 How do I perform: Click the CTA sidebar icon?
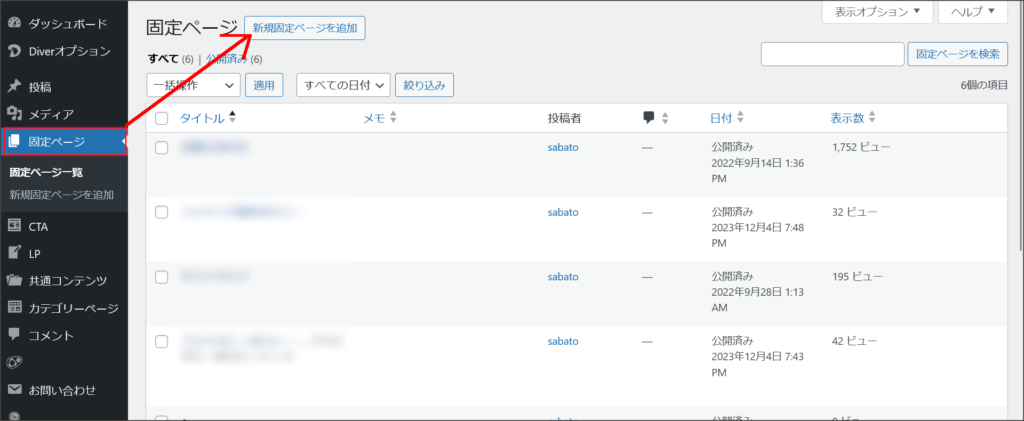(x=14, y=226)
